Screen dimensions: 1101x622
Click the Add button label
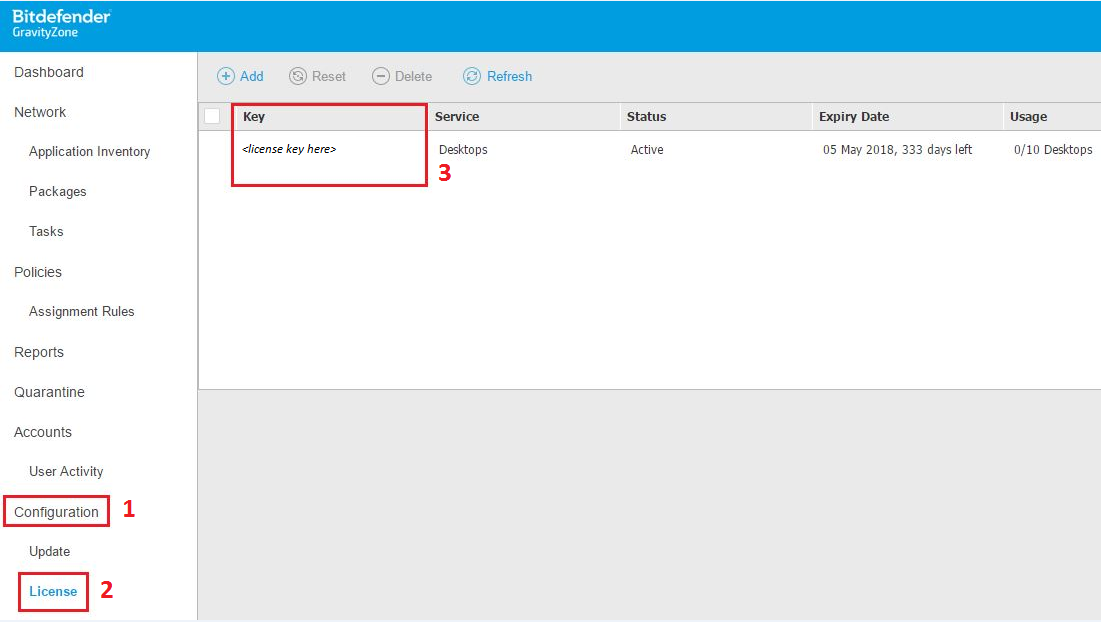pos(251,77)
